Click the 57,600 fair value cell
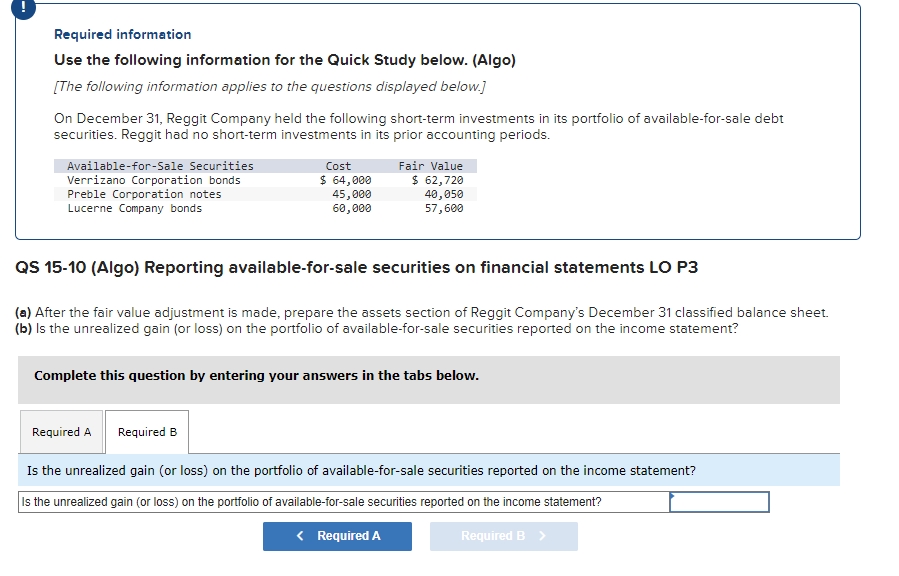 tap(443, 208)
